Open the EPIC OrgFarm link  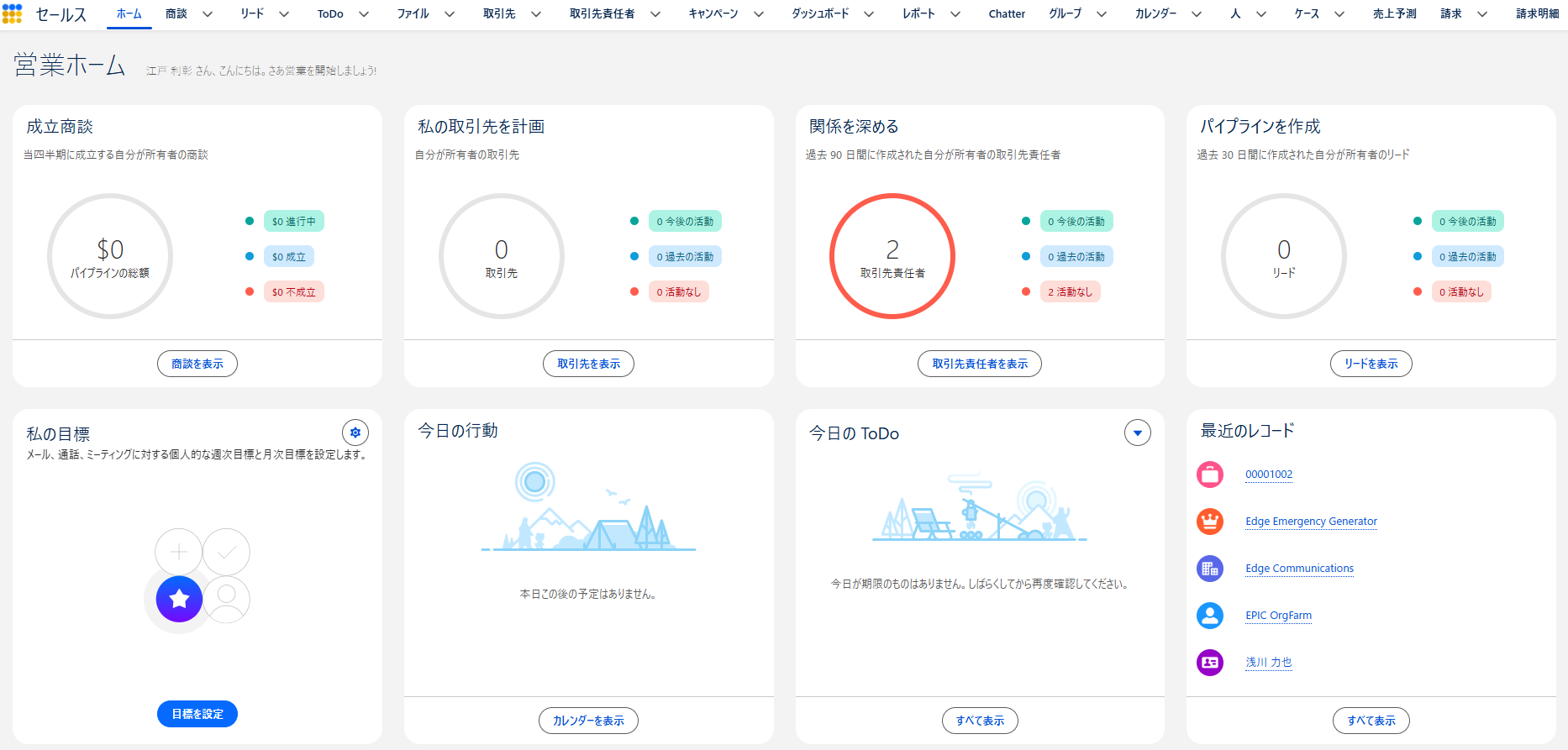(x=1278, y=616)
